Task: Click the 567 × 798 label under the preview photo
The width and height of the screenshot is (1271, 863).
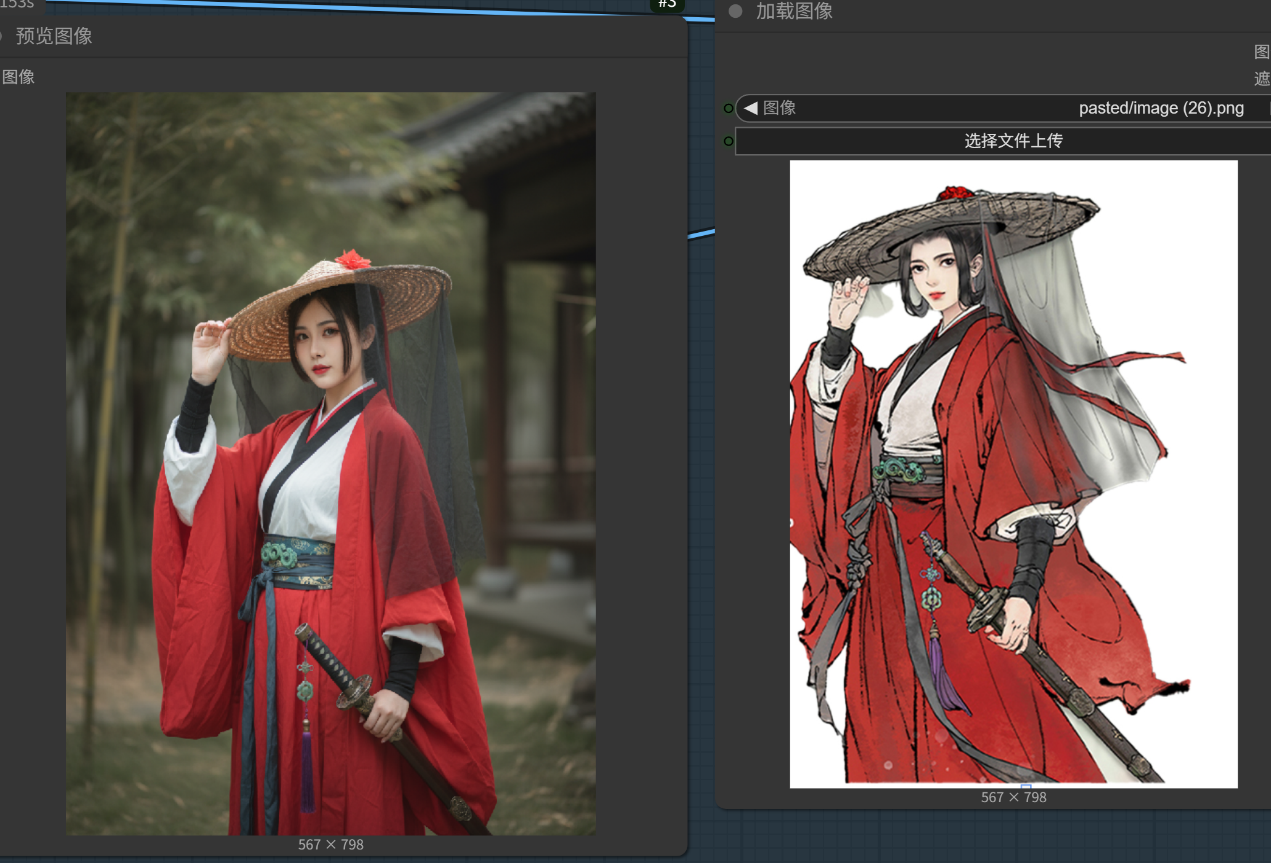Action: [330, 845]
